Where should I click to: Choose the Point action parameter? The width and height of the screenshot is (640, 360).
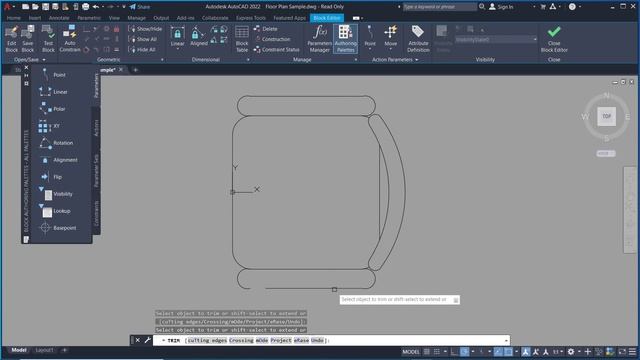pos(370,35)
